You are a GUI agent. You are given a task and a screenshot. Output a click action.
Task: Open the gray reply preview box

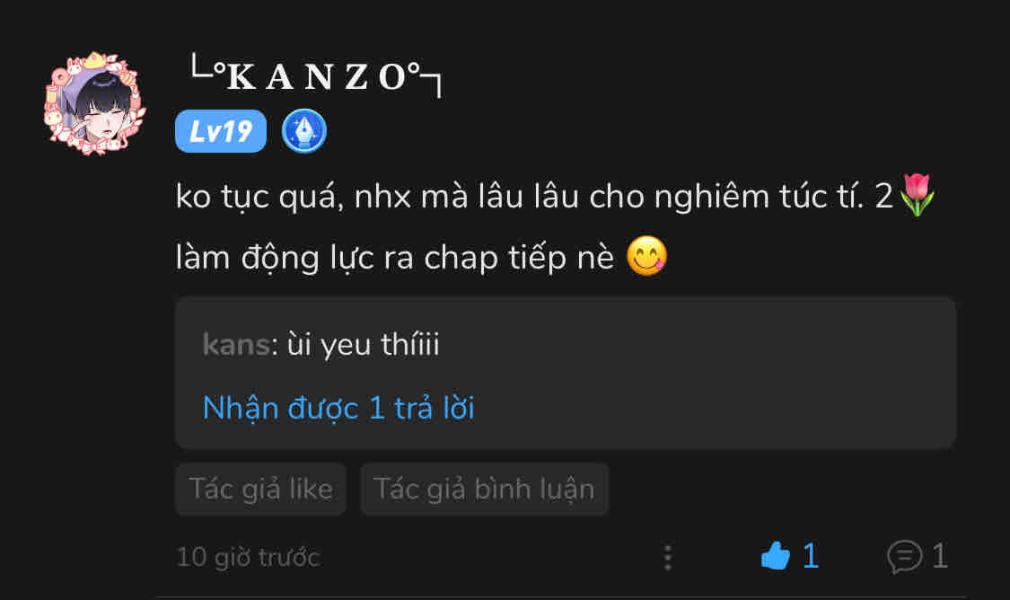tap(566, 373)
